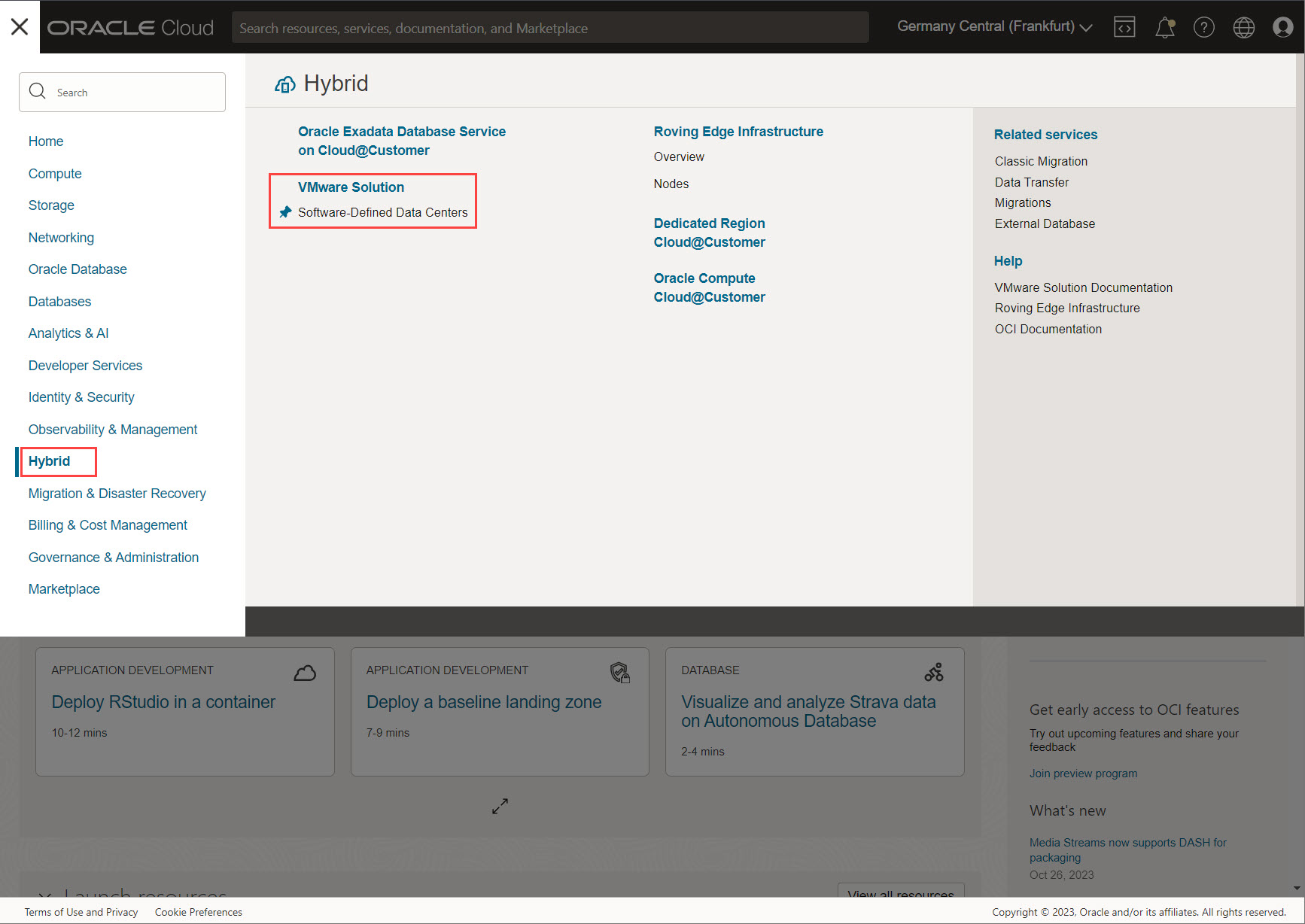Open Roving Edge Infrastructure help link

[x=1067, y=308]
